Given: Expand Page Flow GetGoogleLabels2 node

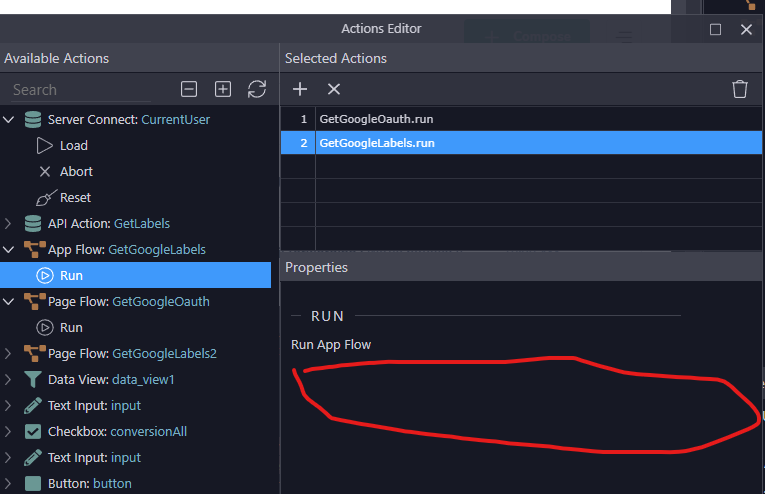Looking at the screenshot, I should click(x=7, y=354).
